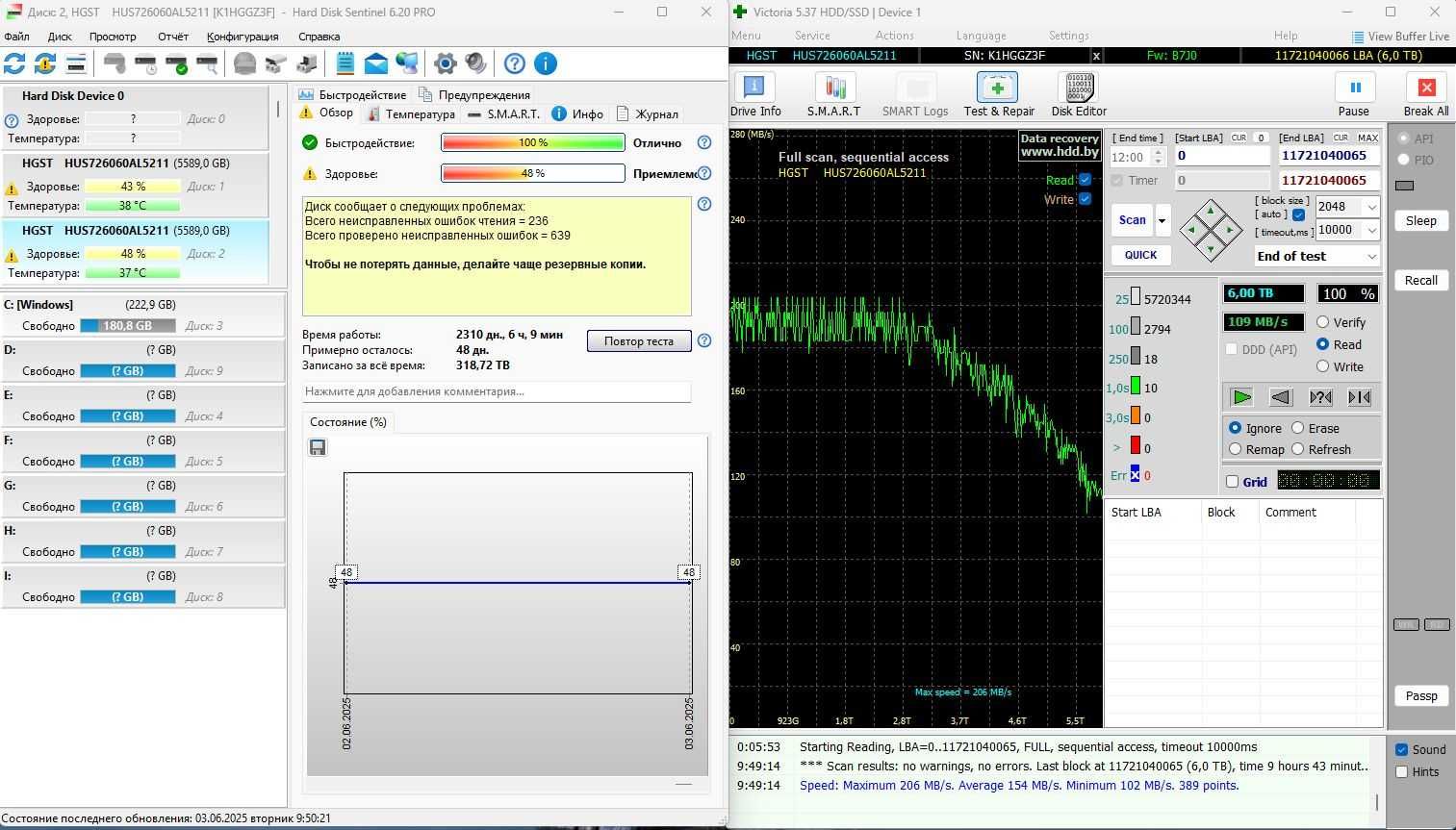The width and height of the screenshot is (1456, 830).
Task: Open Disk Editor in Victoria toolbar
Action: (1079, 94)
